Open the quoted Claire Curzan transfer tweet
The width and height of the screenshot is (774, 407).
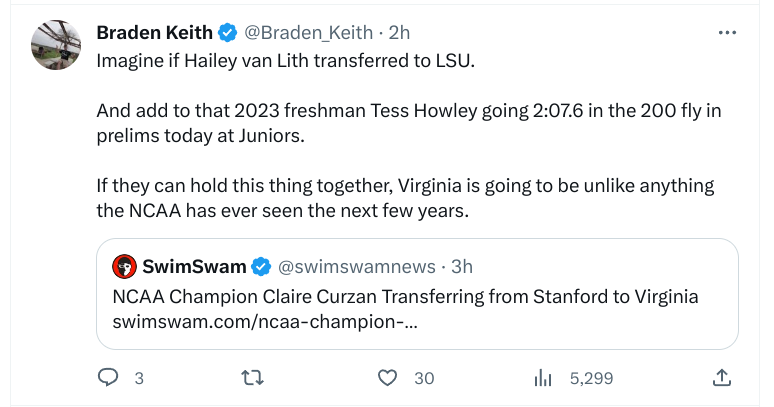tap(420, 297)
